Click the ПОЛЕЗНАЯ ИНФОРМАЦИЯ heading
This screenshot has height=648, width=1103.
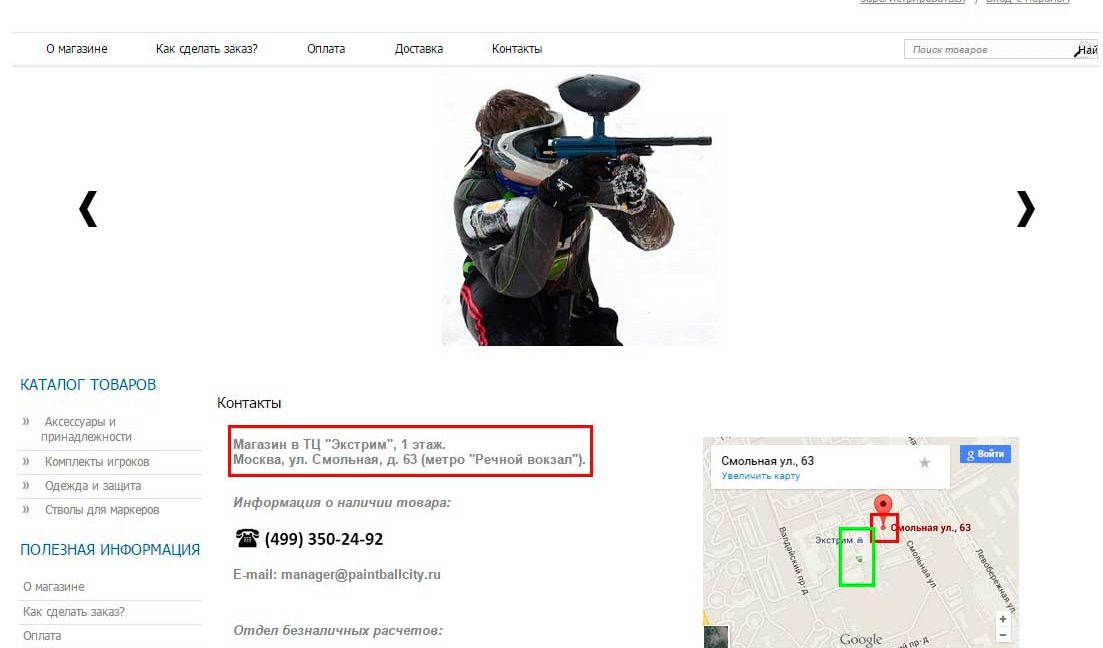tap(110, 549)
